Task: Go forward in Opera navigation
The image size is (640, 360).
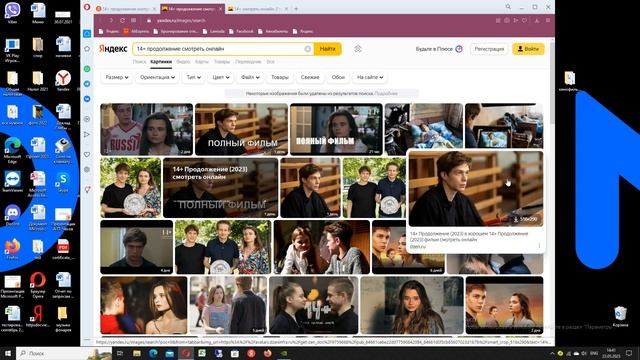Action: click(111, 20)
